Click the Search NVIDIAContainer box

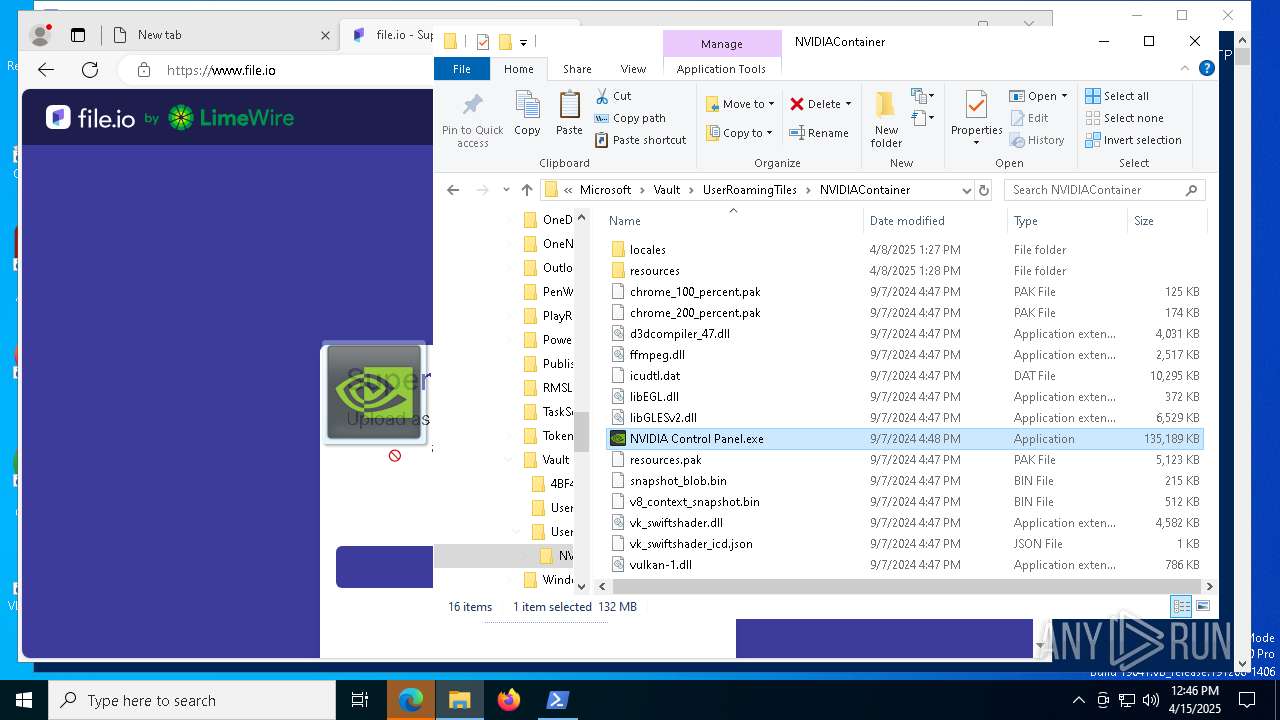point(1105,190)
